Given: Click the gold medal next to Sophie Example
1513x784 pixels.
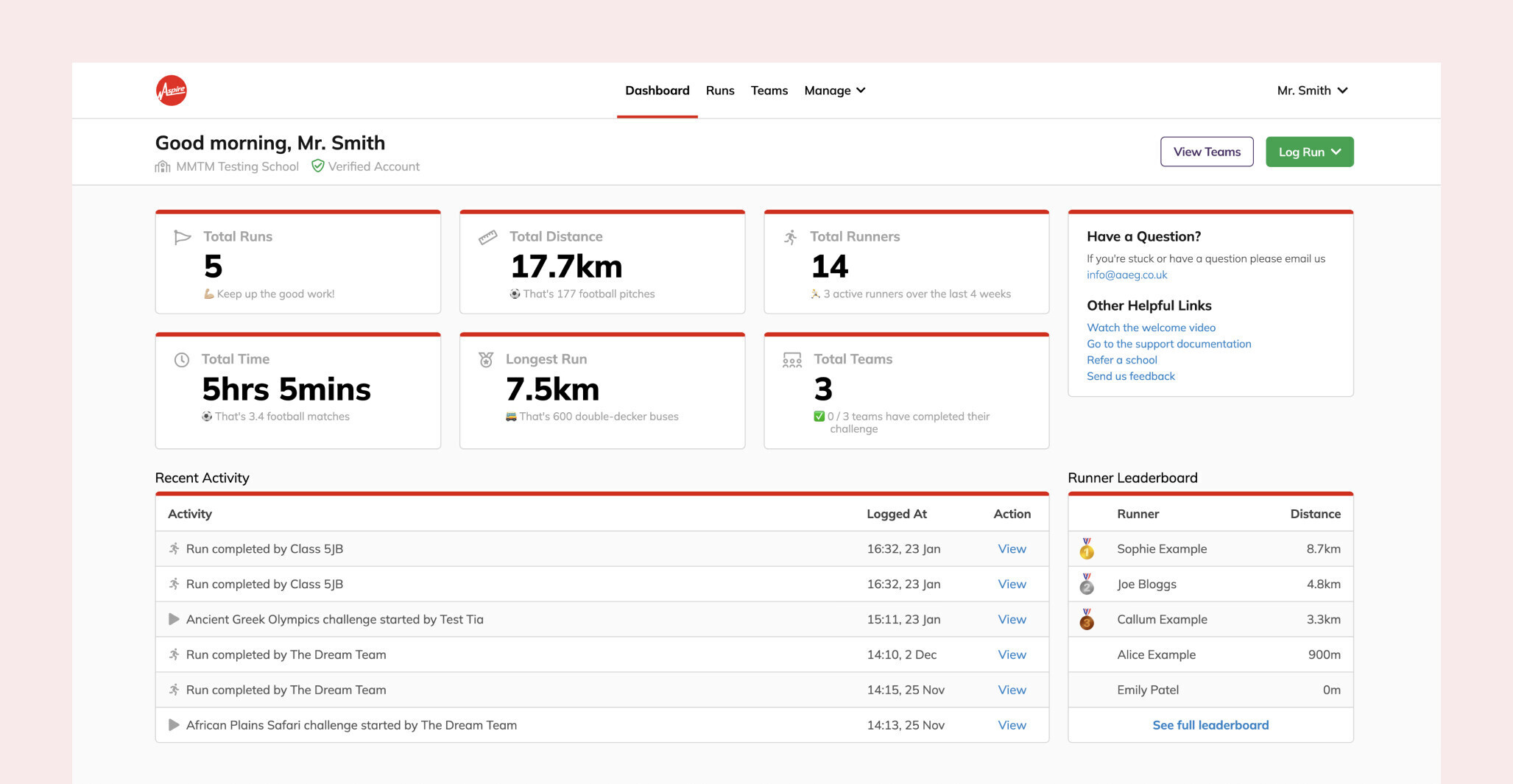Looking at the screenshot, I should coord(1086,548).
